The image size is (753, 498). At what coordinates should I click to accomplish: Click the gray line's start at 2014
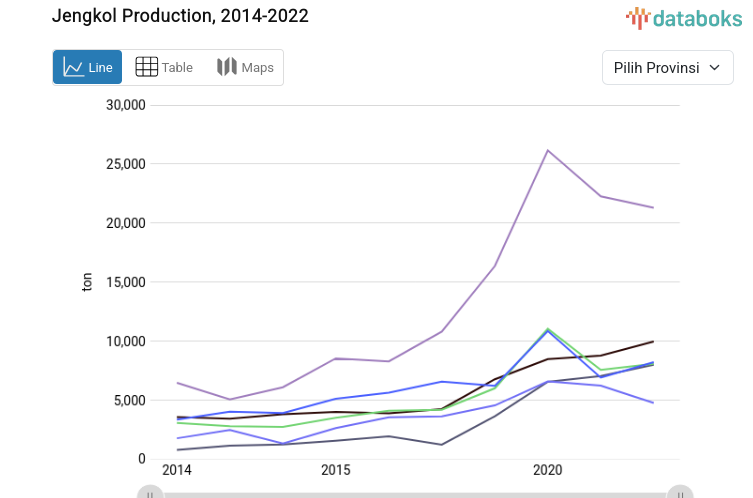(178, 450)
